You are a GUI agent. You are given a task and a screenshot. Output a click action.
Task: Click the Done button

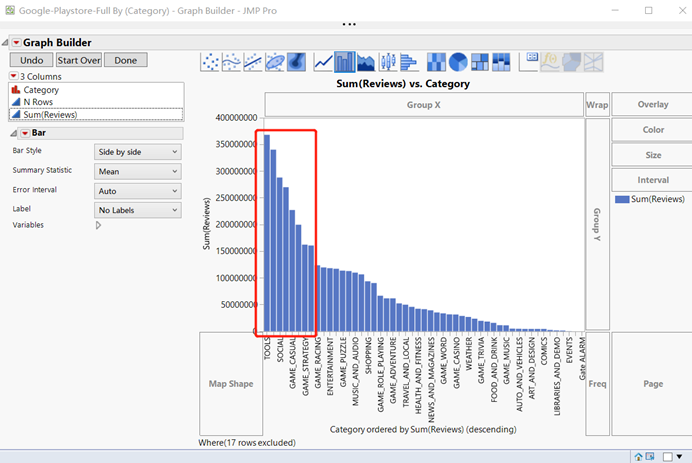[x=126, y=60]
